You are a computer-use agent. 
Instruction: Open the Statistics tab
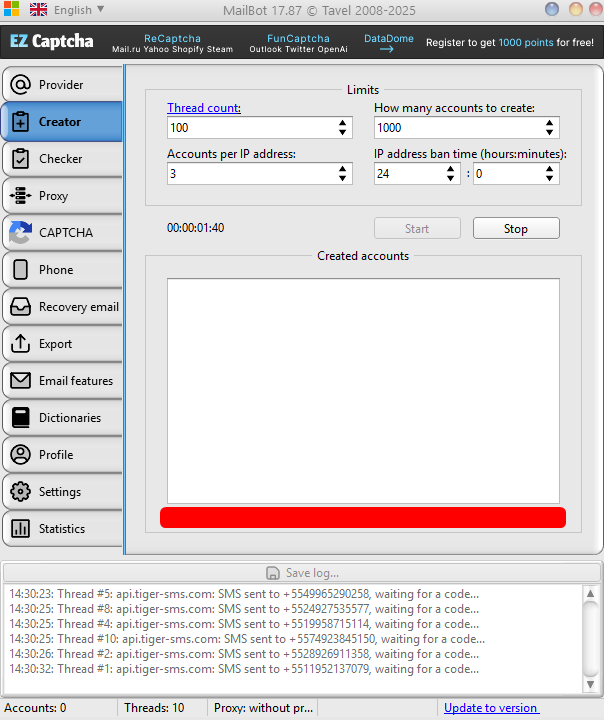click(x=63, y=529)
